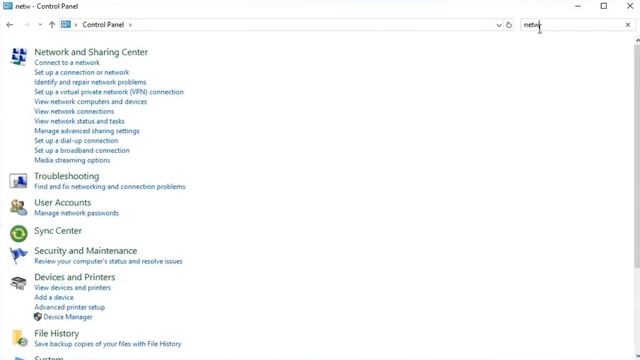Expand the address bar history dropdown
Image resolution: width=640 pixels, height=360 pixels.
[499, 25]
